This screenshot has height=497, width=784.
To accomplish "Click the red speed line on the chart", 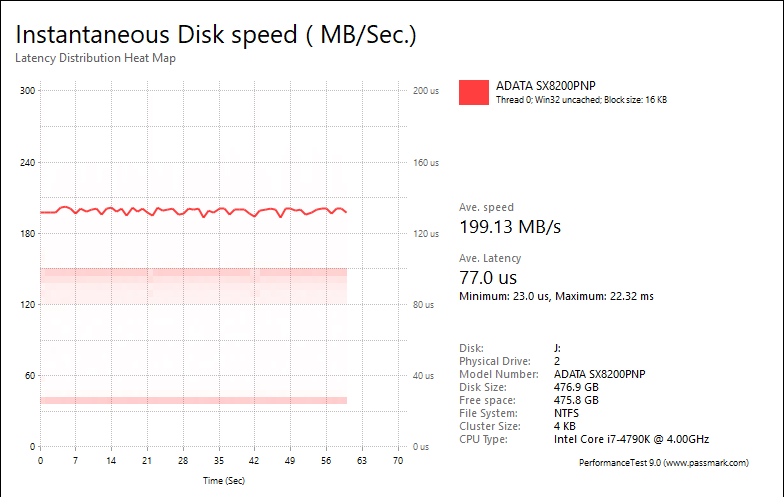I will 150,211.
